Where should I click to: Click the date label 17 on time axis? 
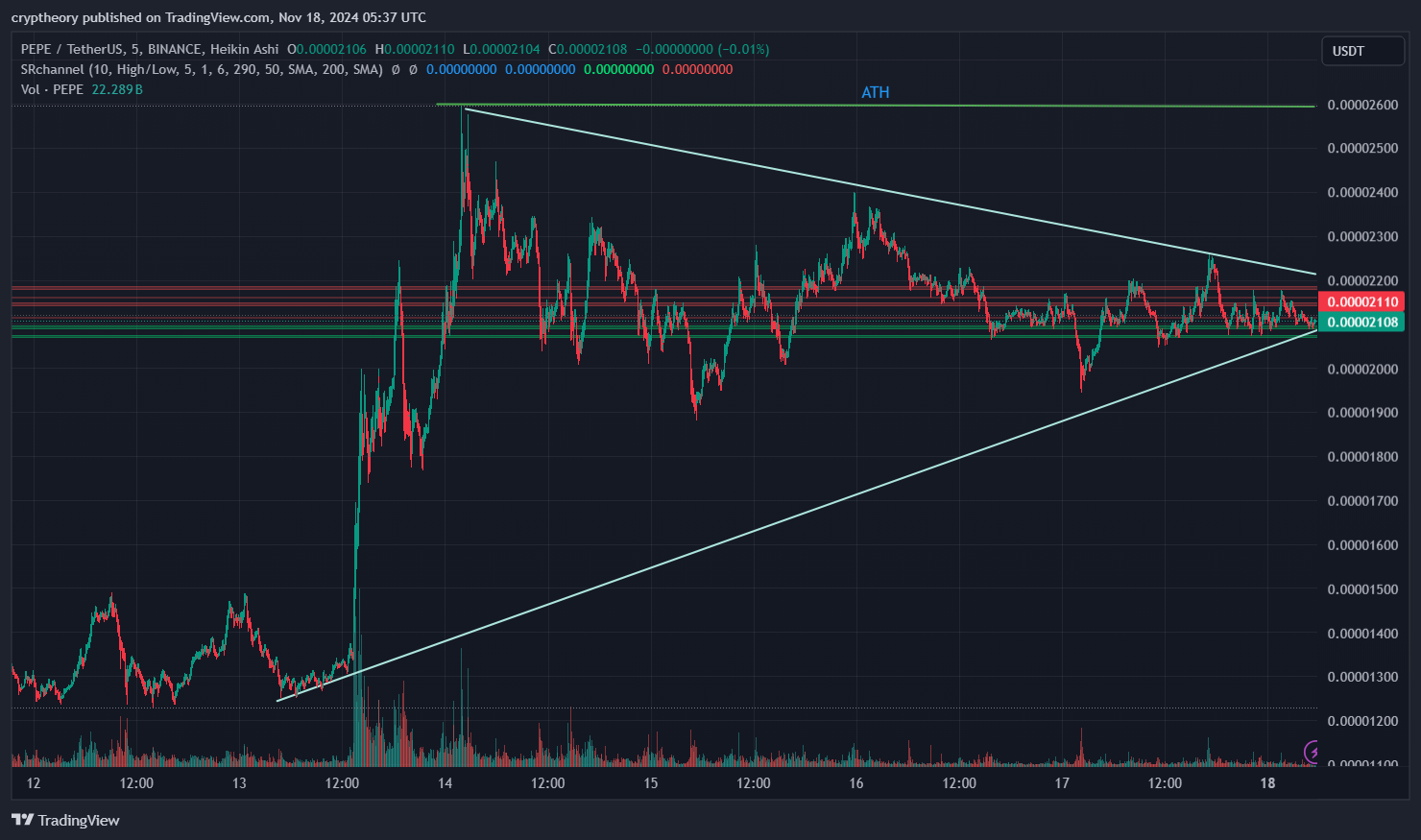(x=1062, y=783)
